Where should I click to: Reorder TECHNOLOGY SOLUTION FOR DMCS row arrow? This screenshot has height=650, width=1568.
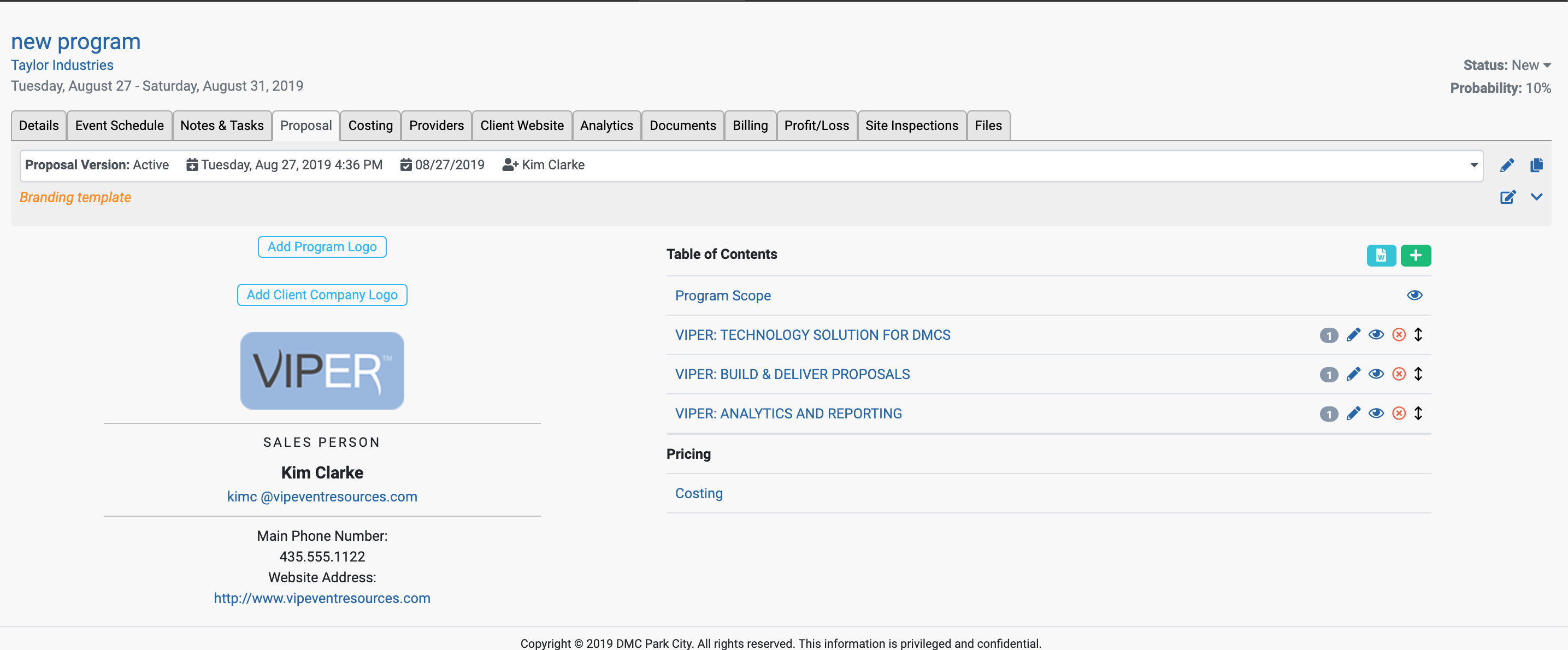(1418, 335)
